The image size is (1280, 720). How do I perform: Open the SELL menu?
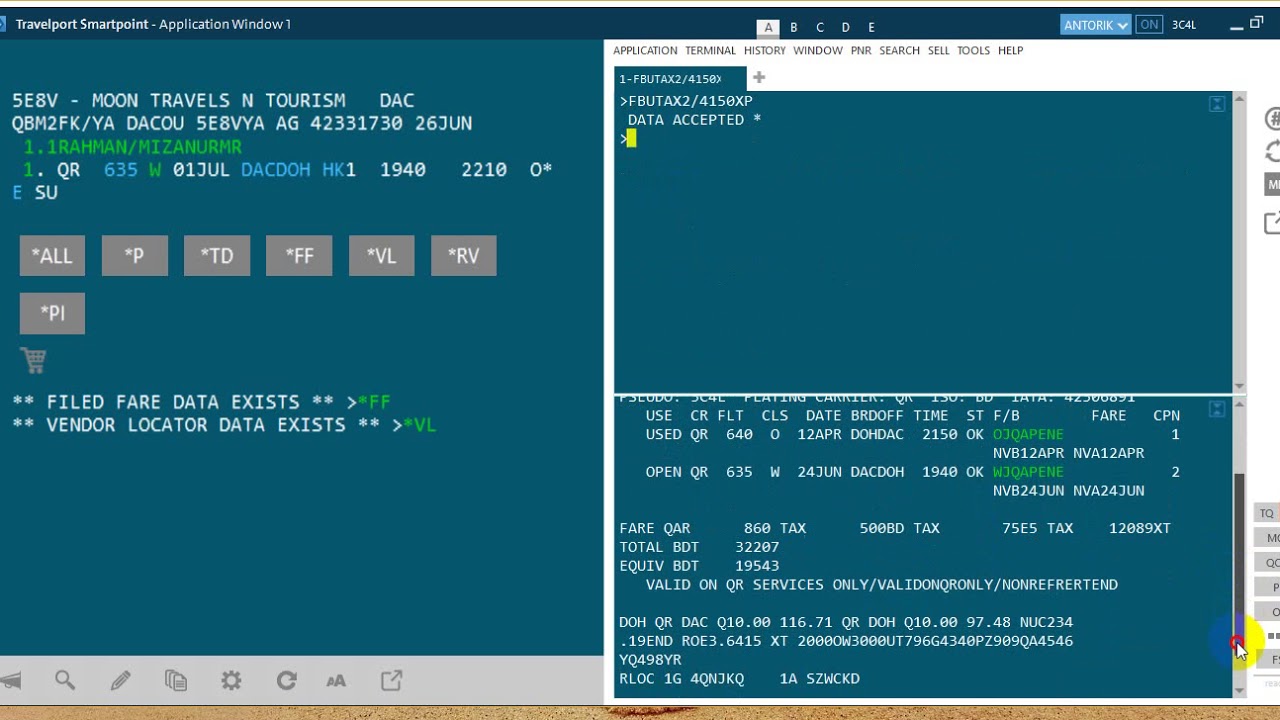tap(938, 50)
